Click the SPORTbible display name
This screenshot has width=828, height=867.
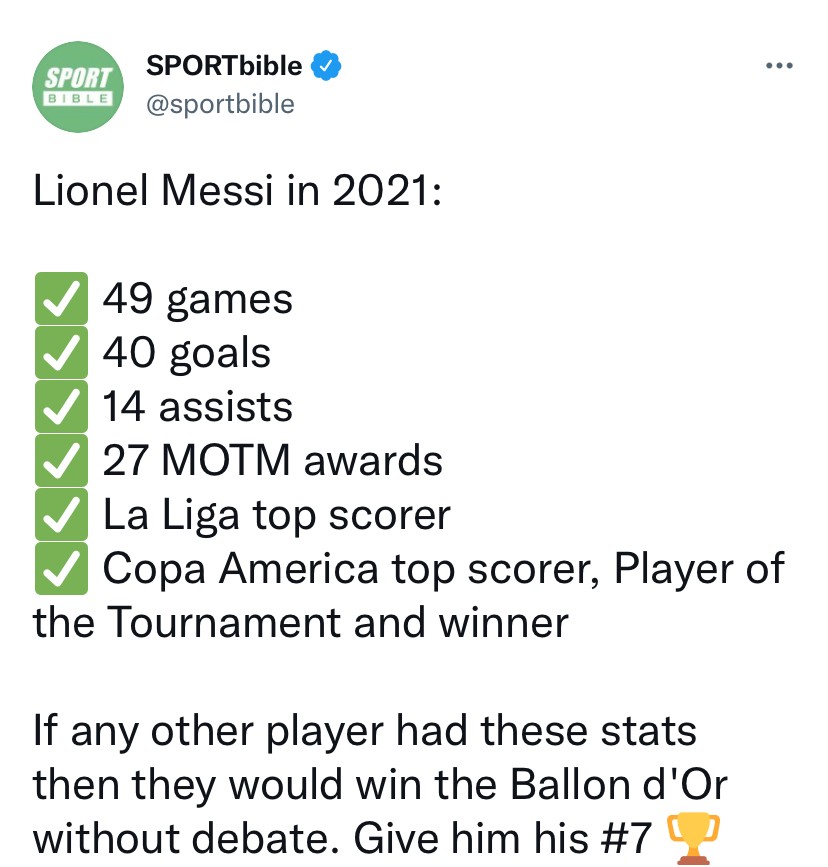(224, 66)
